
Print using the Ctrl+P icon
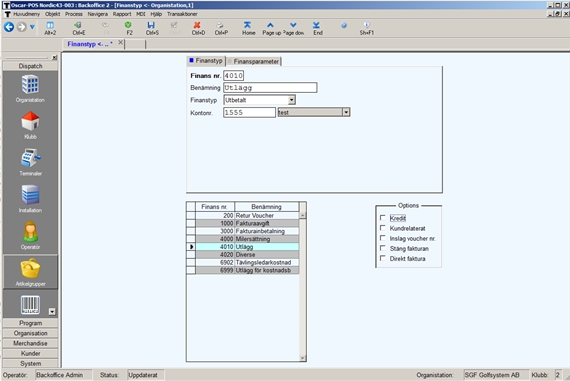click(220, 25)
